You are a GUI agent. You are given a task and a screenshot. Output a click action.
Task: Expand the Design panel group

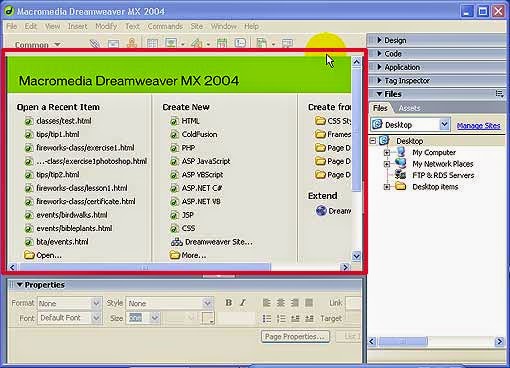(x=379, y=40)
